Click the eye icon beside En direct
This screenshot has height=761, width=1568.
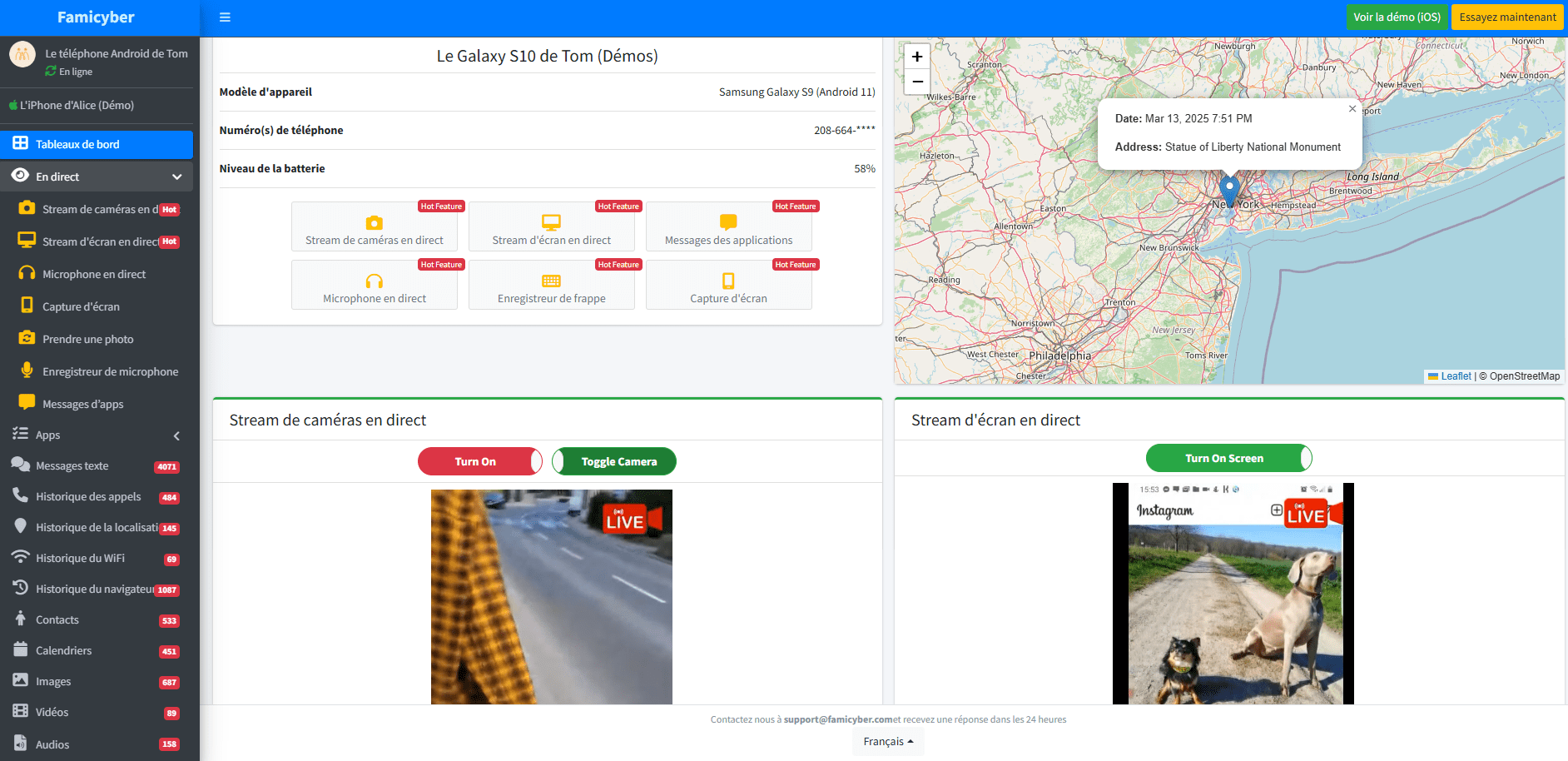pyautogui.click(x=20, y=176)
